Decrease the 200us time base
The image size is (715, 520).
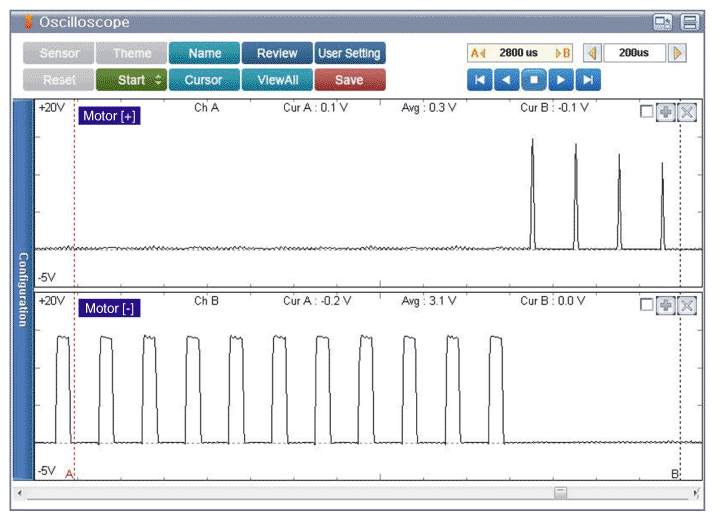[591, 53]
